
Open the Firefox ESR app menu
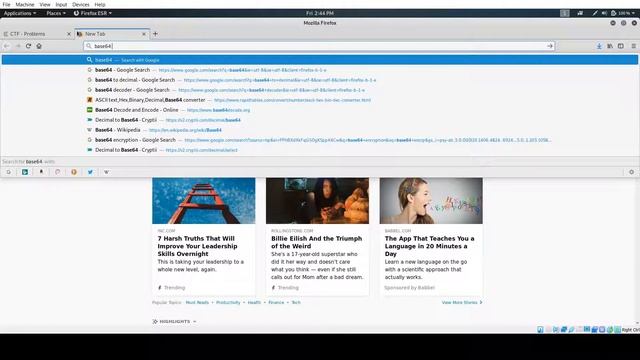tap(93, 13)
